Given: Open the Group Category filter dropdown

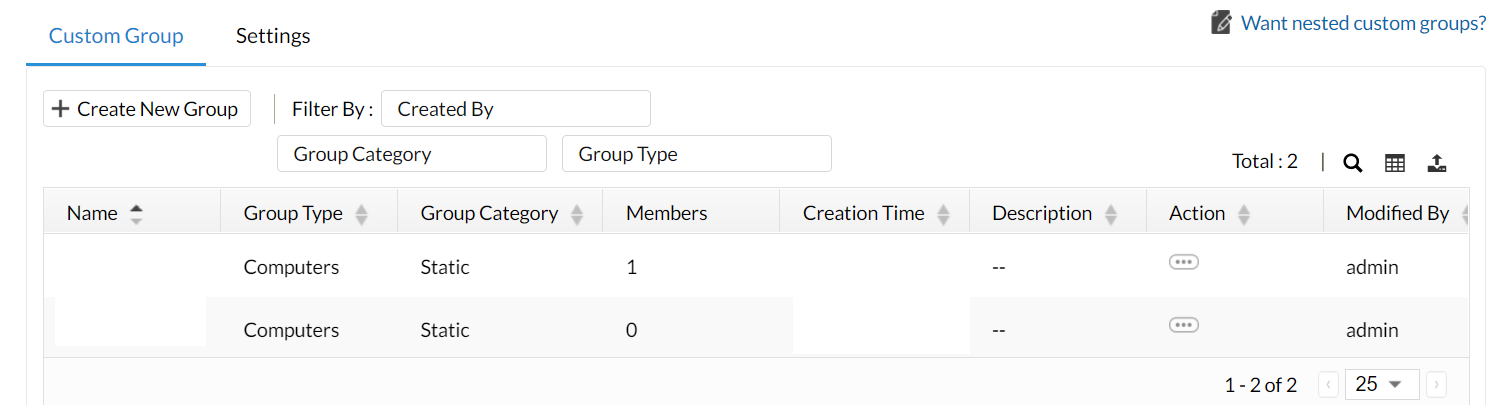Looking at the screenshot, I should pyautogui.click(x=411, y=154).
